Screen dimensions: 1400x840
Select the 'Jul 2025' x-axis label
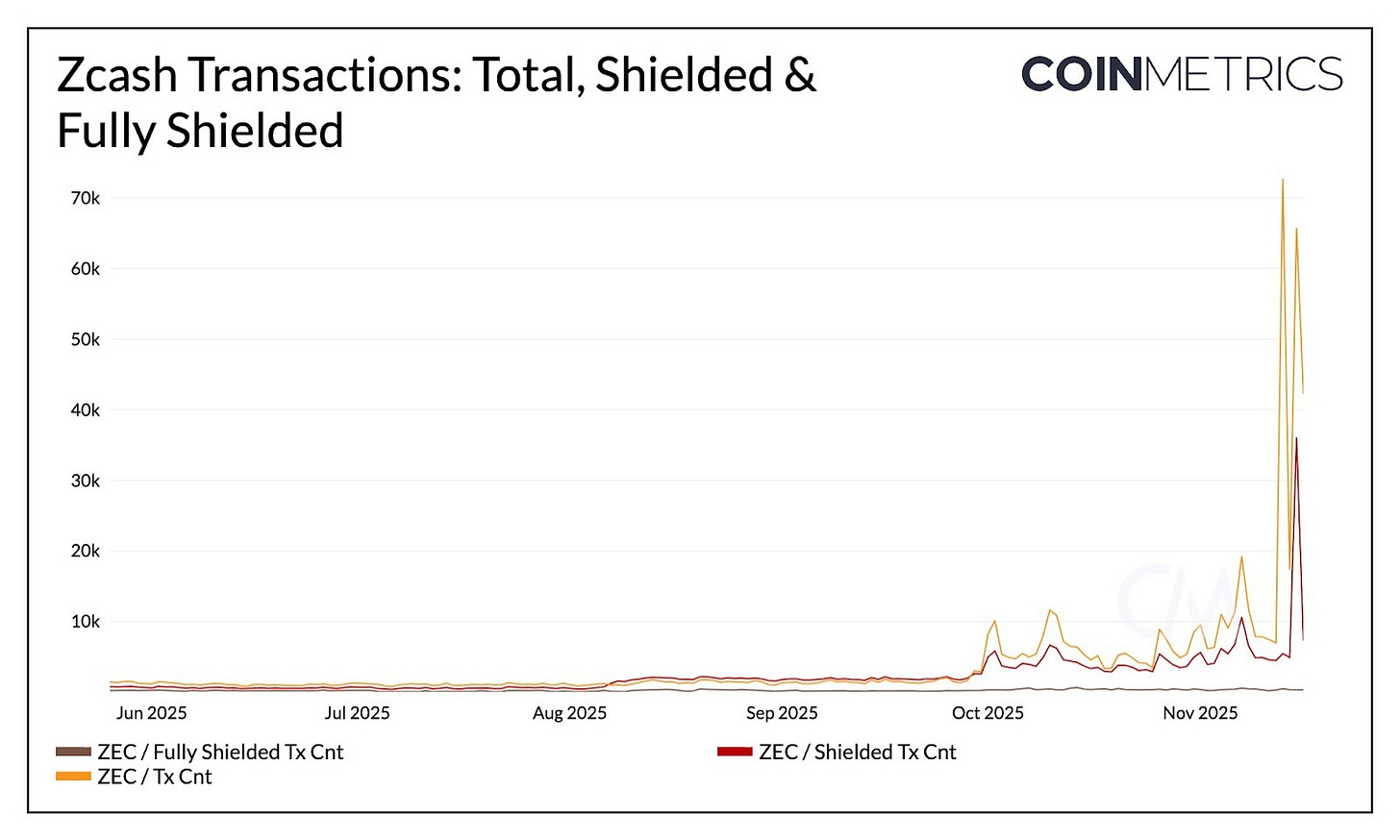click(357, 713)
